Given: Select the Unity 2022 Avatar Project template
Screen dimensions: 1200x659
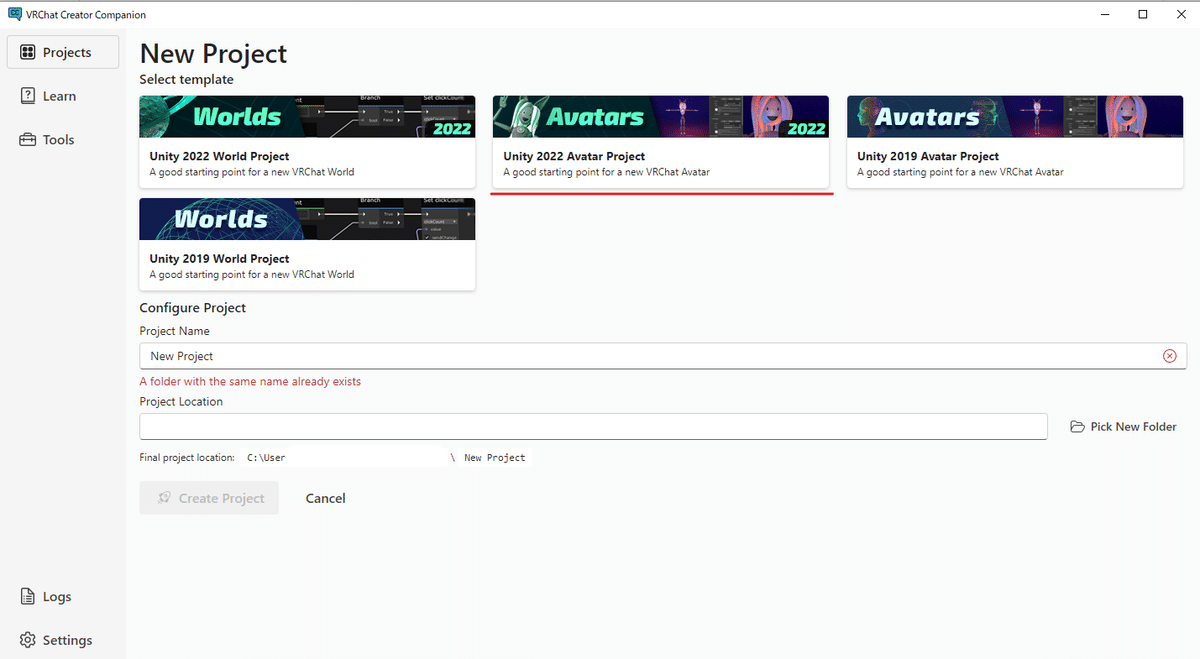Looking at the screenshot, I should tap(661, 141).
